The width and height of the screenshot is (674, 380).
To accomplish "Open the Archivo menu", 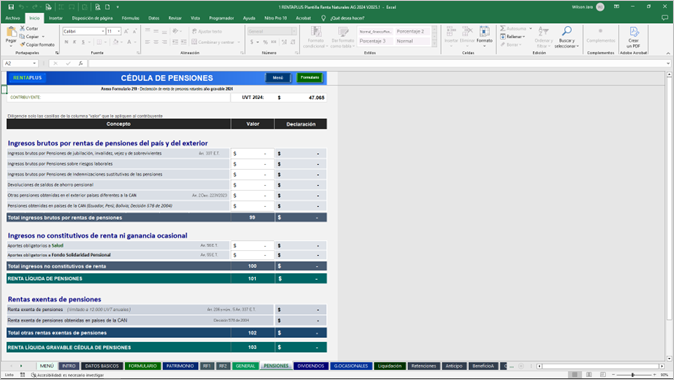I will 12,18.
